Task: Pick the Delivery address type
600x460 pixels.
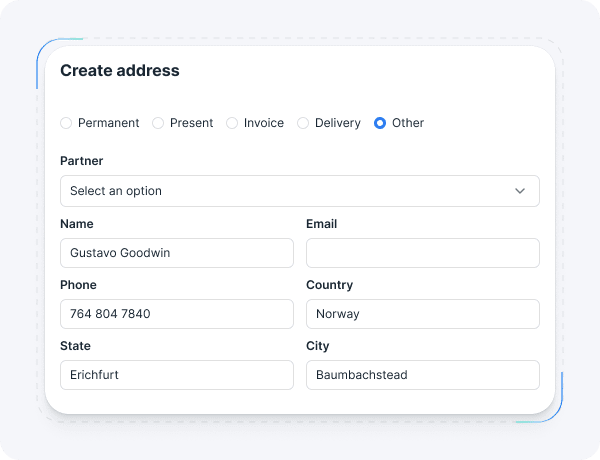Action: click(303, 123)
